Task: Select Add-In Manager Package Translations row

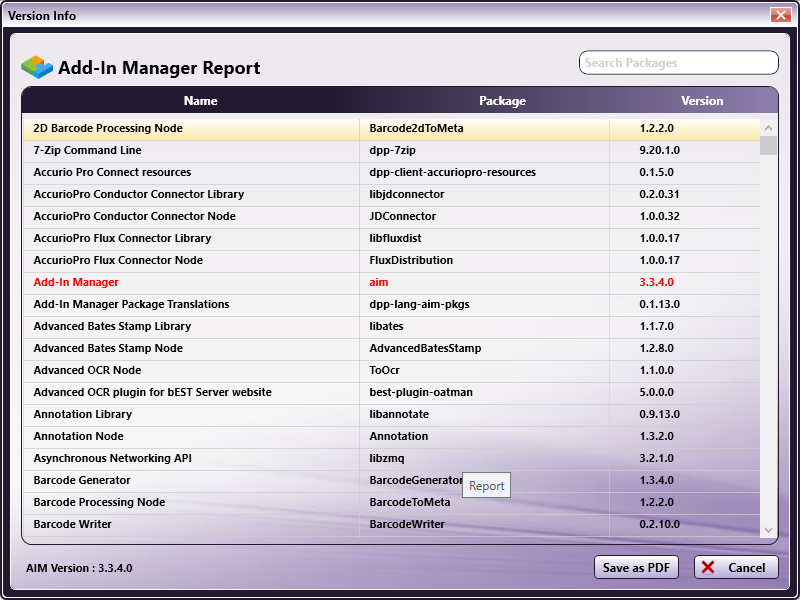Action: click(391, 304)
